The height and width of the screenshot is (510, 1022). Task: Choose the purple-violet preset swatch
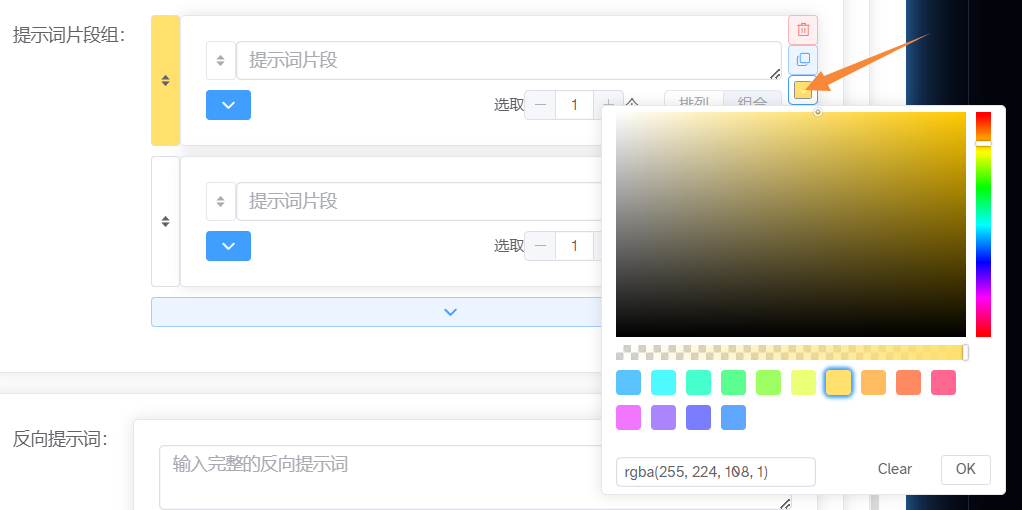point(663,417)
